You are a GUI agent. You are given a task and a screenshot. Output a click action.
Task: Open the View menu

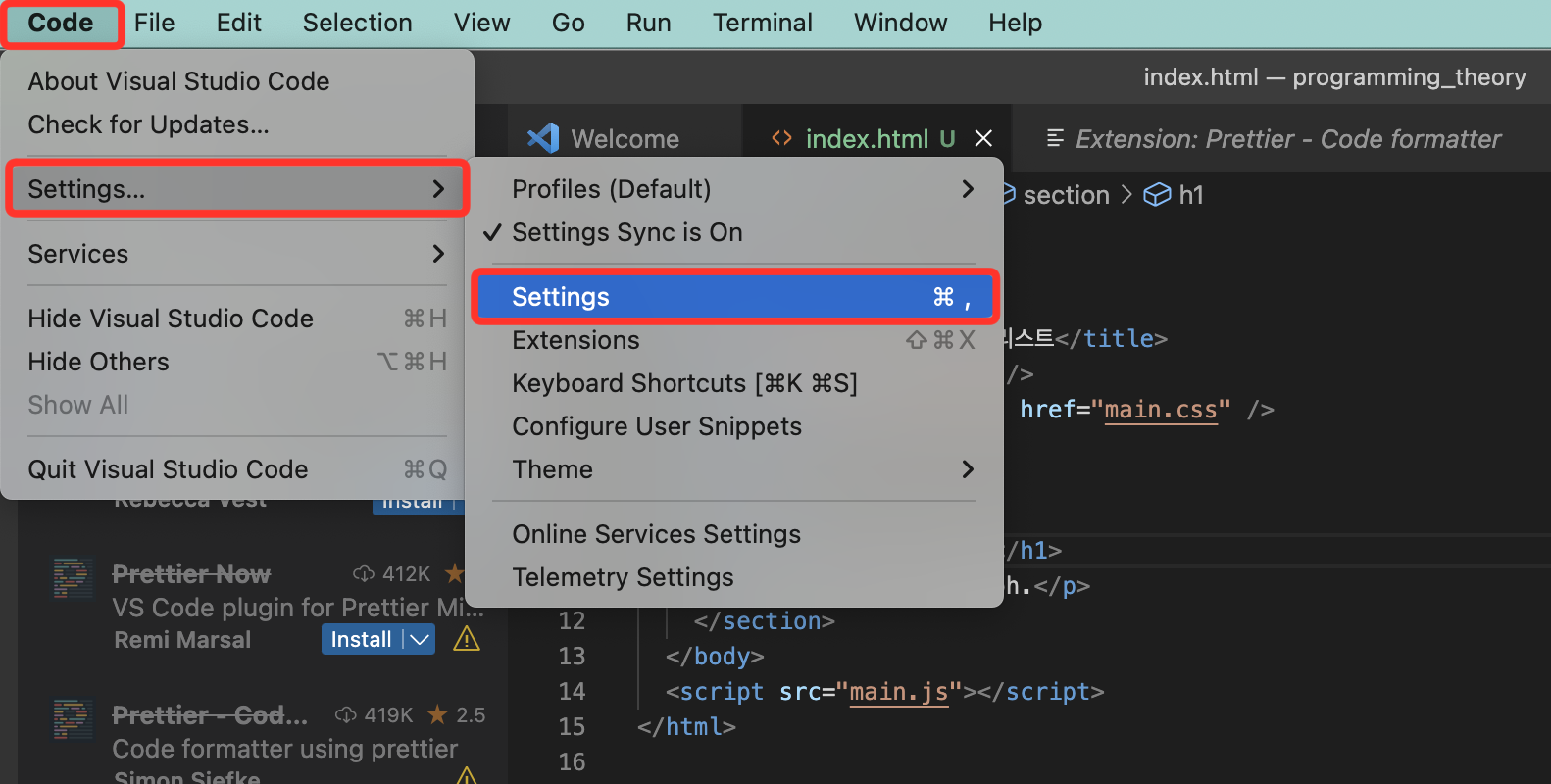481,23
